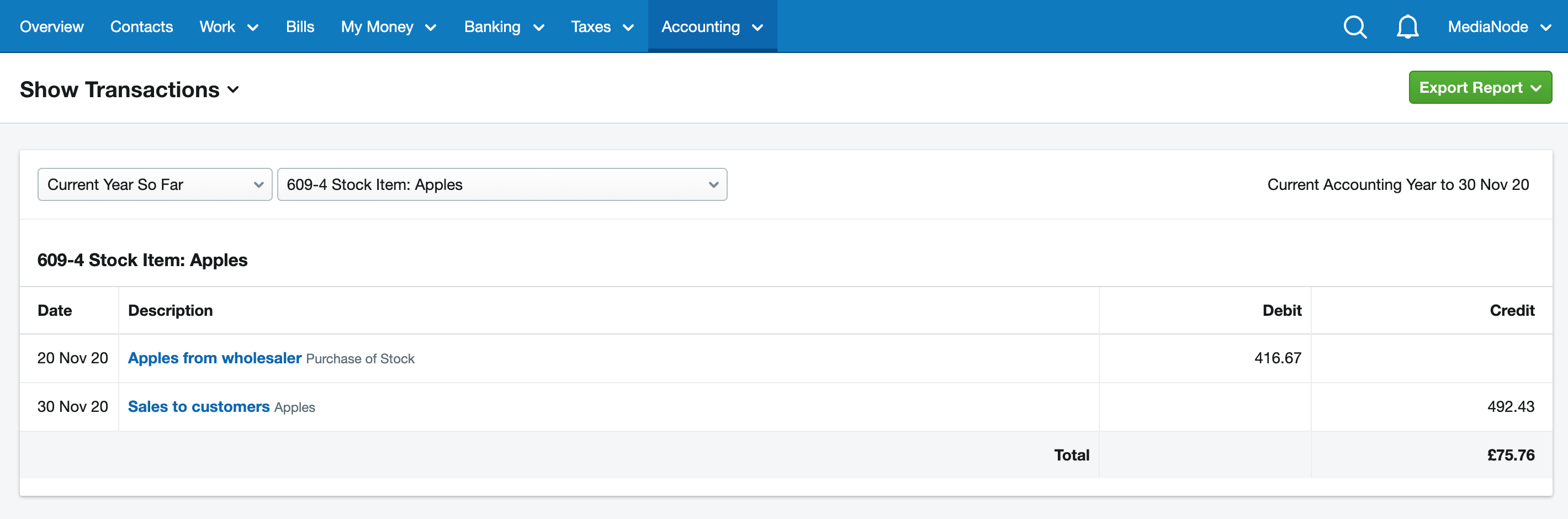
Task: Expand the Taxes menu
Action: tap(602, 27)
